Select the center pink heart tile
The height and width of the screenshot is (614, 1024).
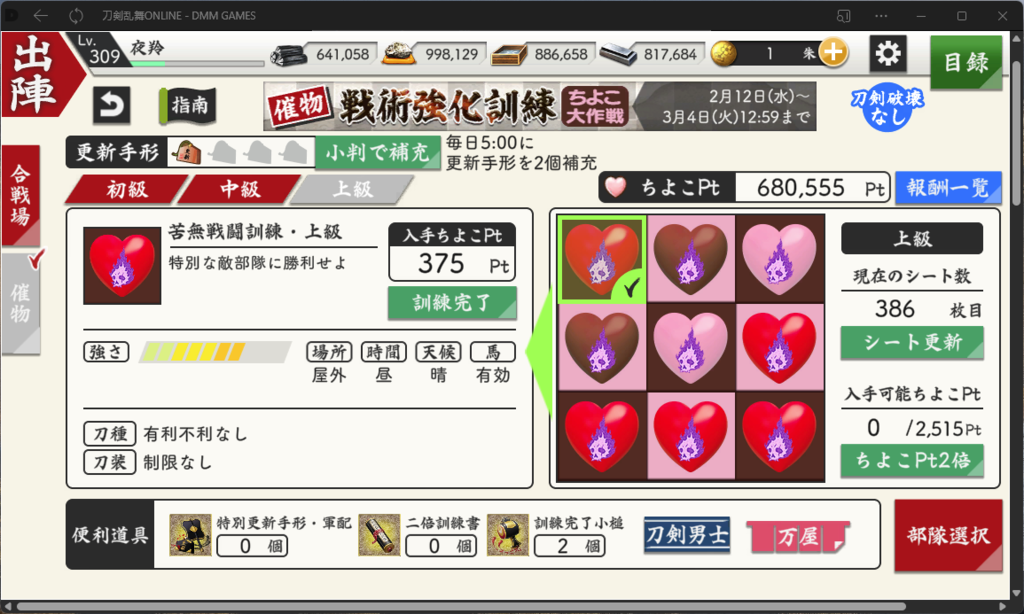pyautogui.click(x=690, y=347)
